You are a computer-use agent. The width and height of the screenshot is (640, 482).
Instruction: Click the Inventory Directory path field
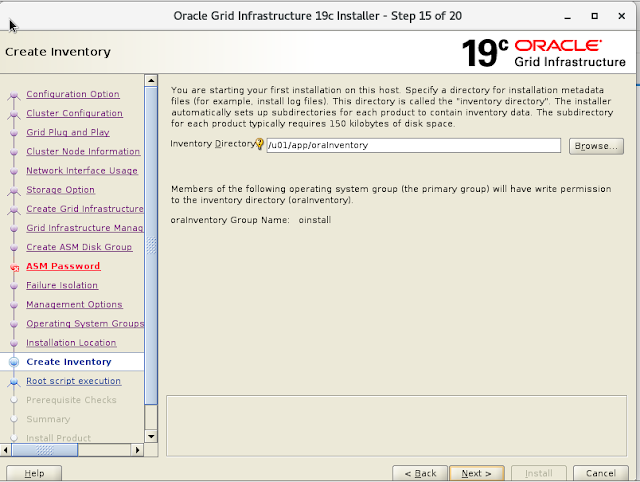tap(413, 145)
